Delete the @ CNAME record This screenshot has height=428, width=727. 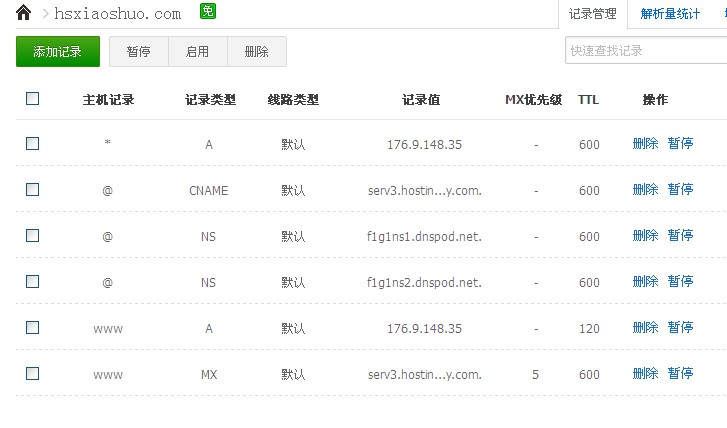pos(645,189)
